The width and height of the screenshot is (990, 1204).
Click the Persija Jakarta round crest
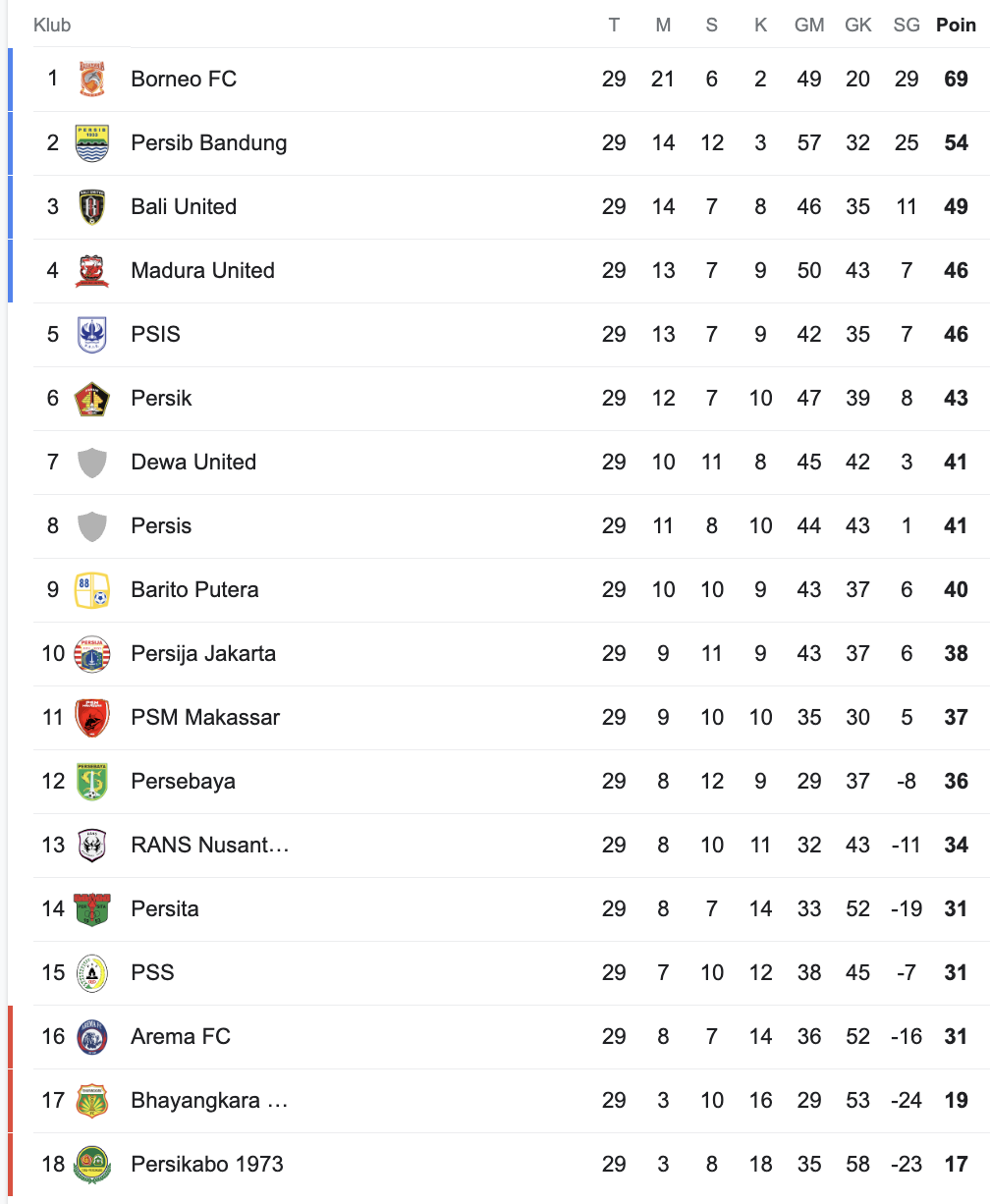(92, 653)
